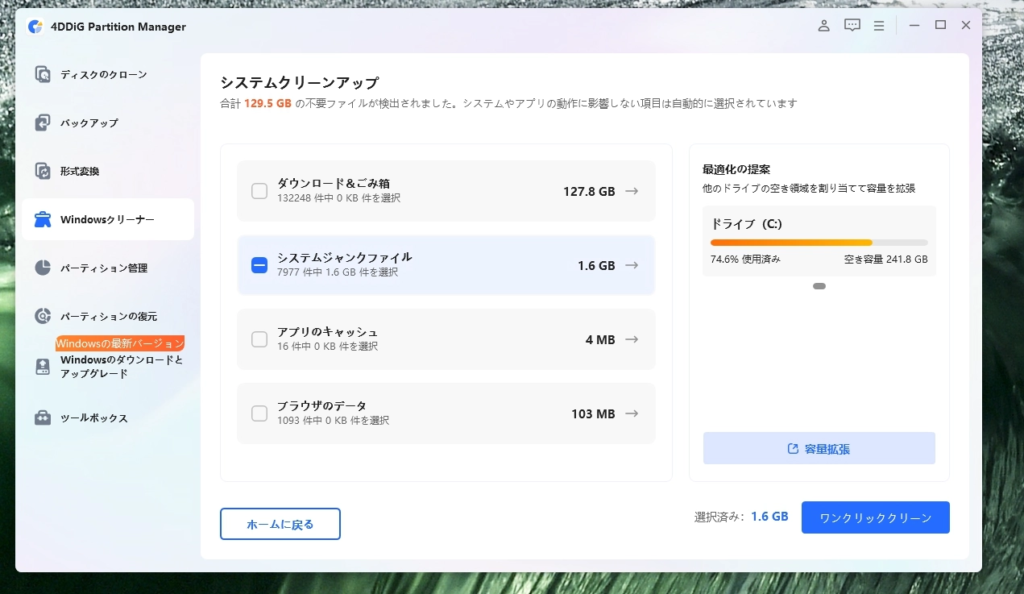Expand the system junk files arrow
1024x594 pixels.
pos(631,265)
